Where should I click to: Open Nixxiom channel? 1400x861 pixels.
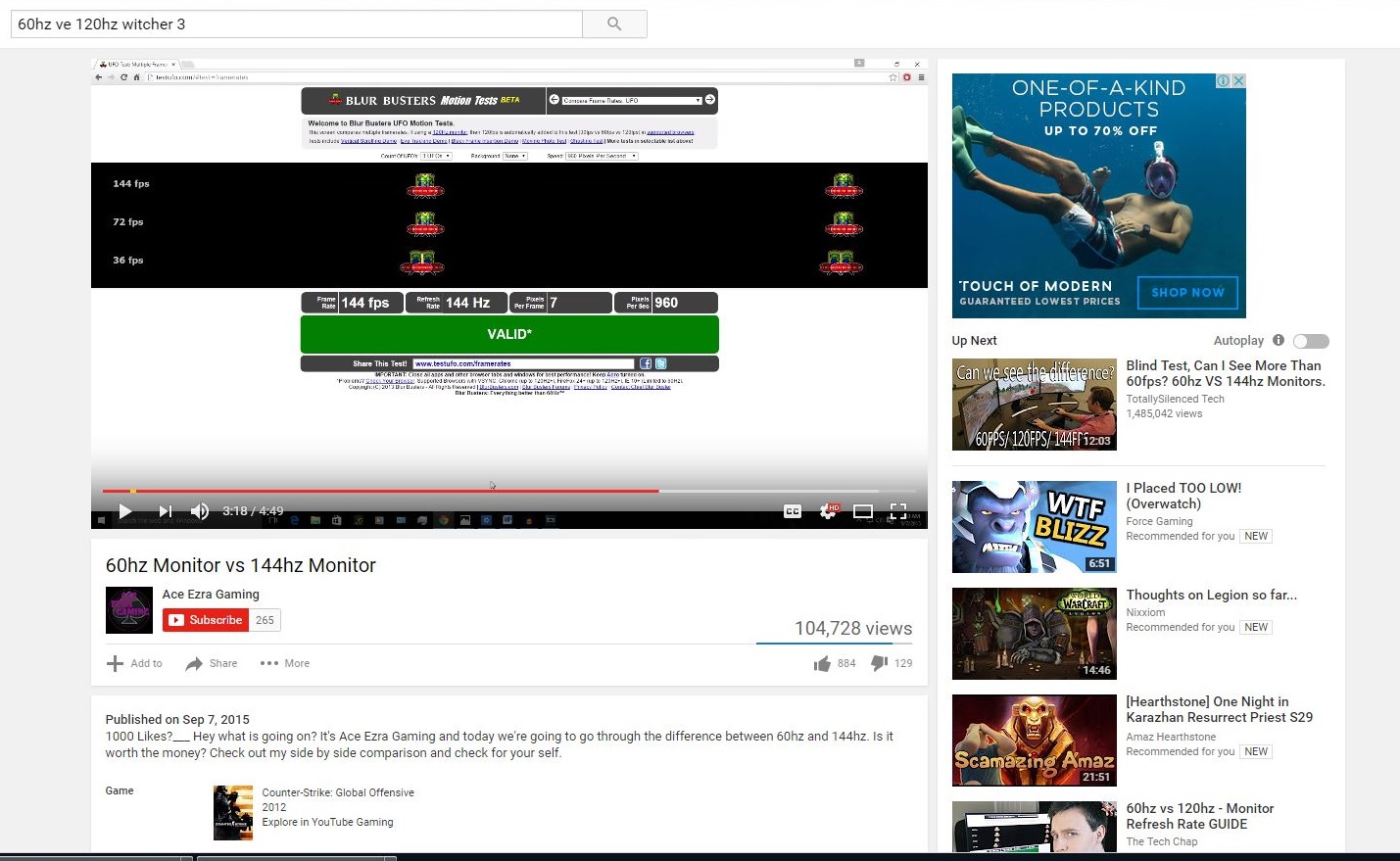click(x=1145, y=612)
